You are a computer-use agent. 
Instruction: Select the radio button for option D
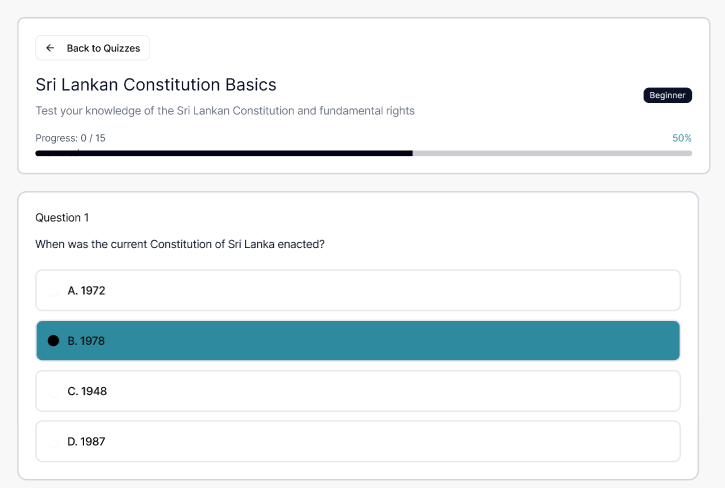point(54,441)
